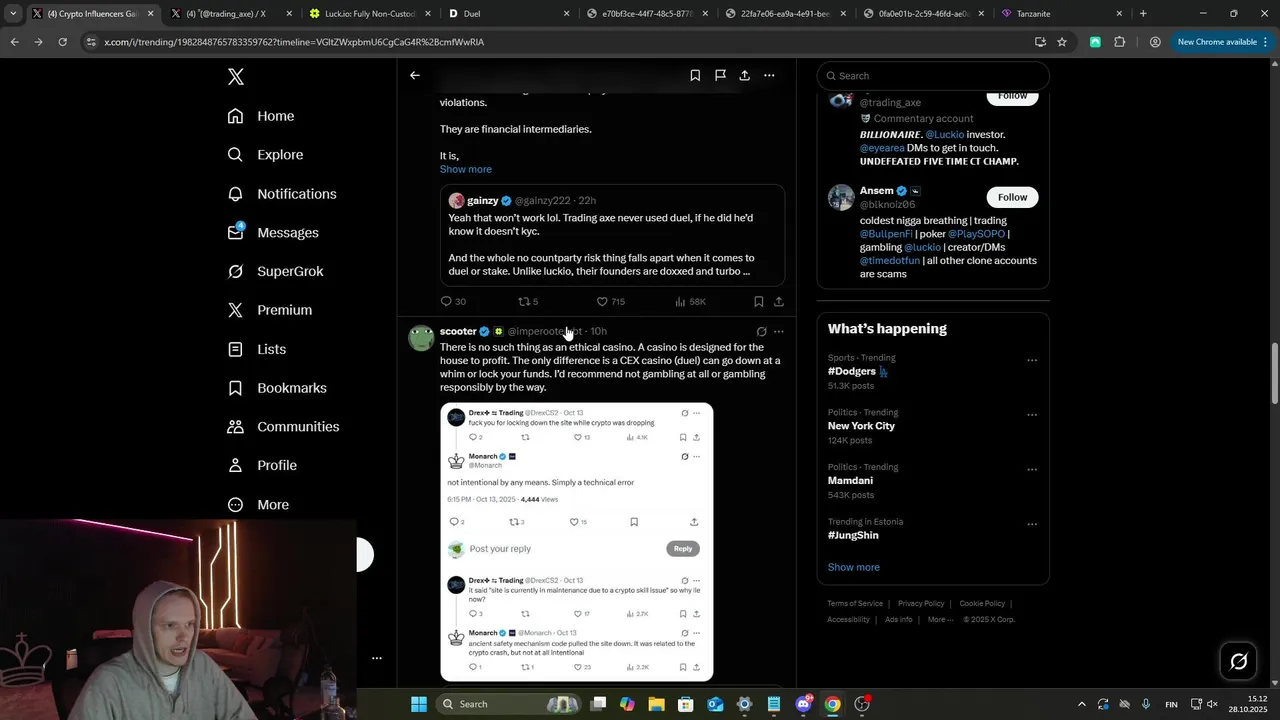
Task: Open Ansem's profile avatar
Action: coord(841,197)
